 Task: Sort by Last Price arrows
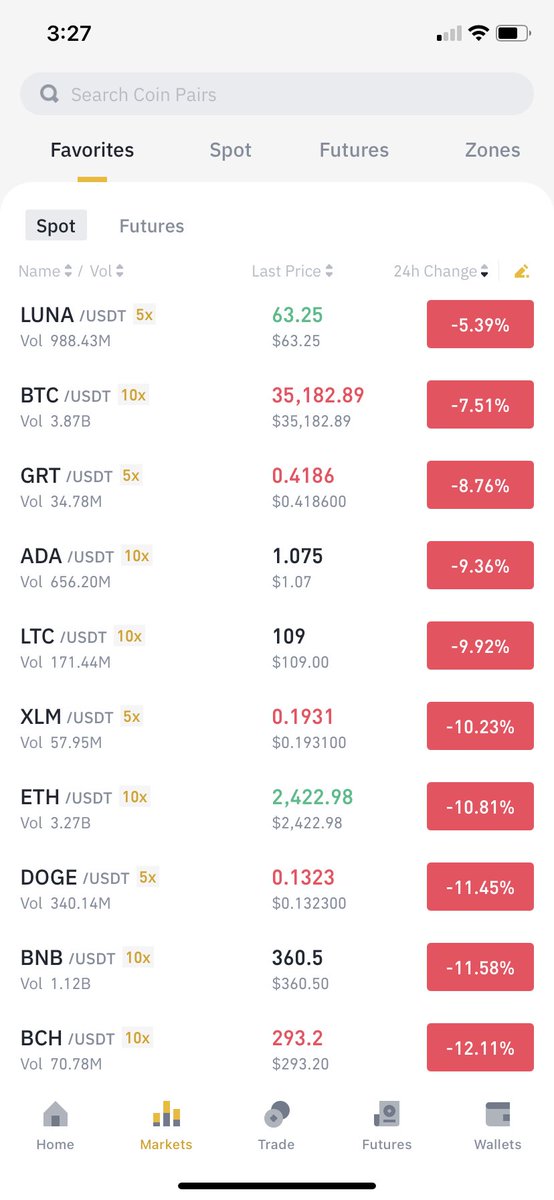(x=329, y=271)
